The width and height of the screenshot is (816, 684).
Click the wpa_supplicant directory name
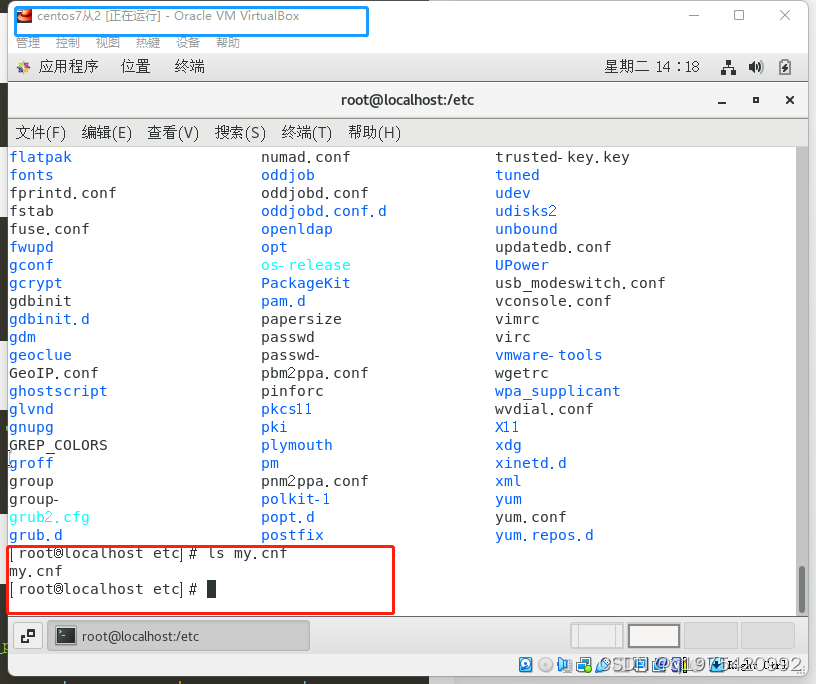557,391
